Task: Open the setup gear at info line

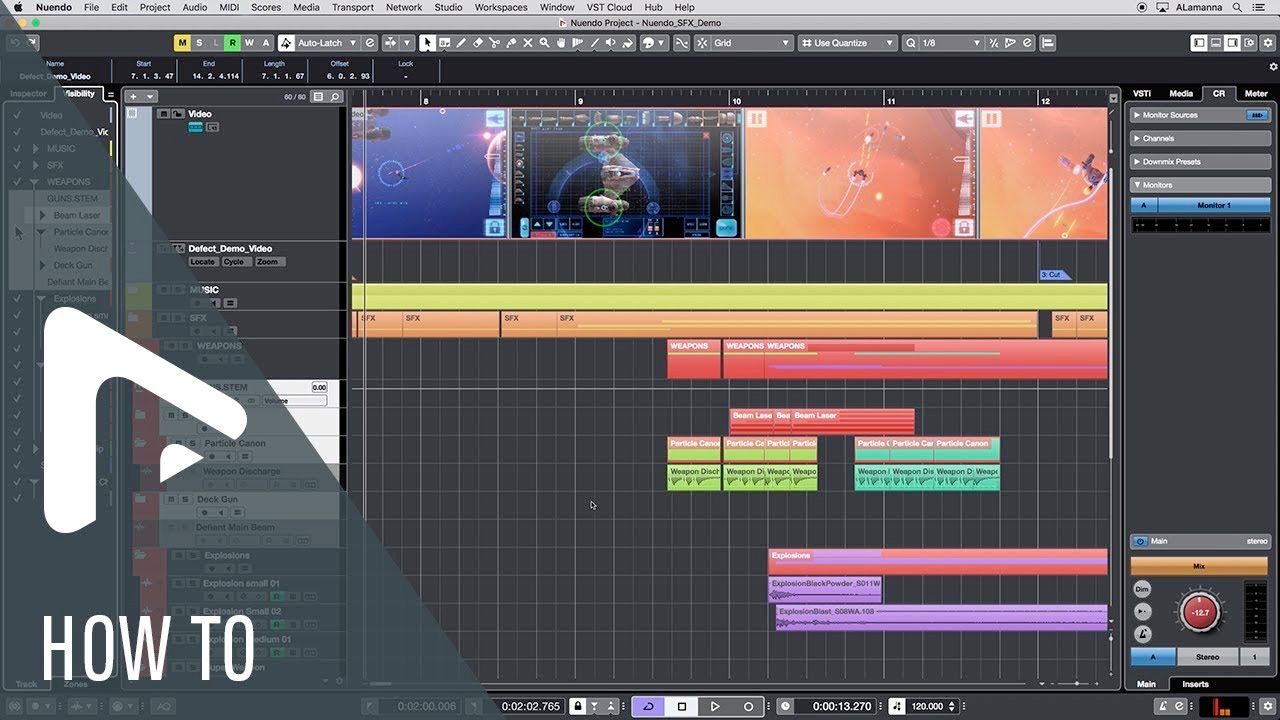Action: [1273, 67]
